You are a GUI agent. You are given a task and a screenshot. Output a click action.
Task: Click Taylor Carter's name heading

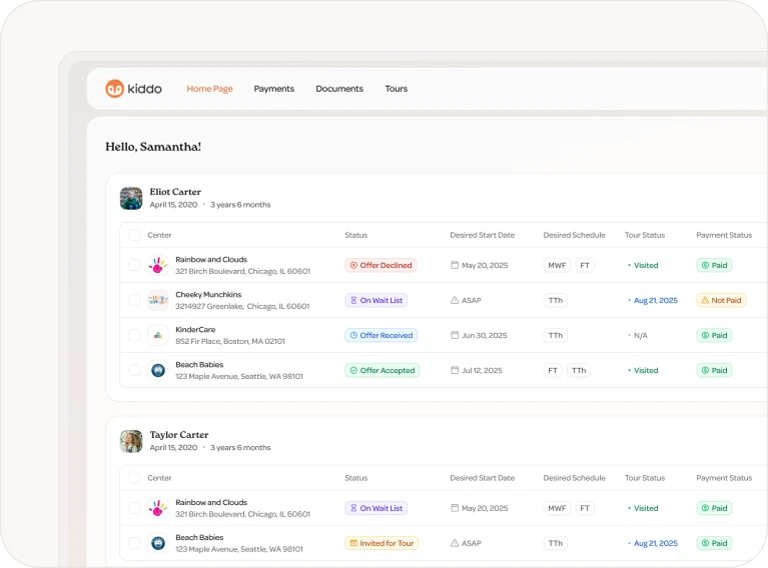179,434
